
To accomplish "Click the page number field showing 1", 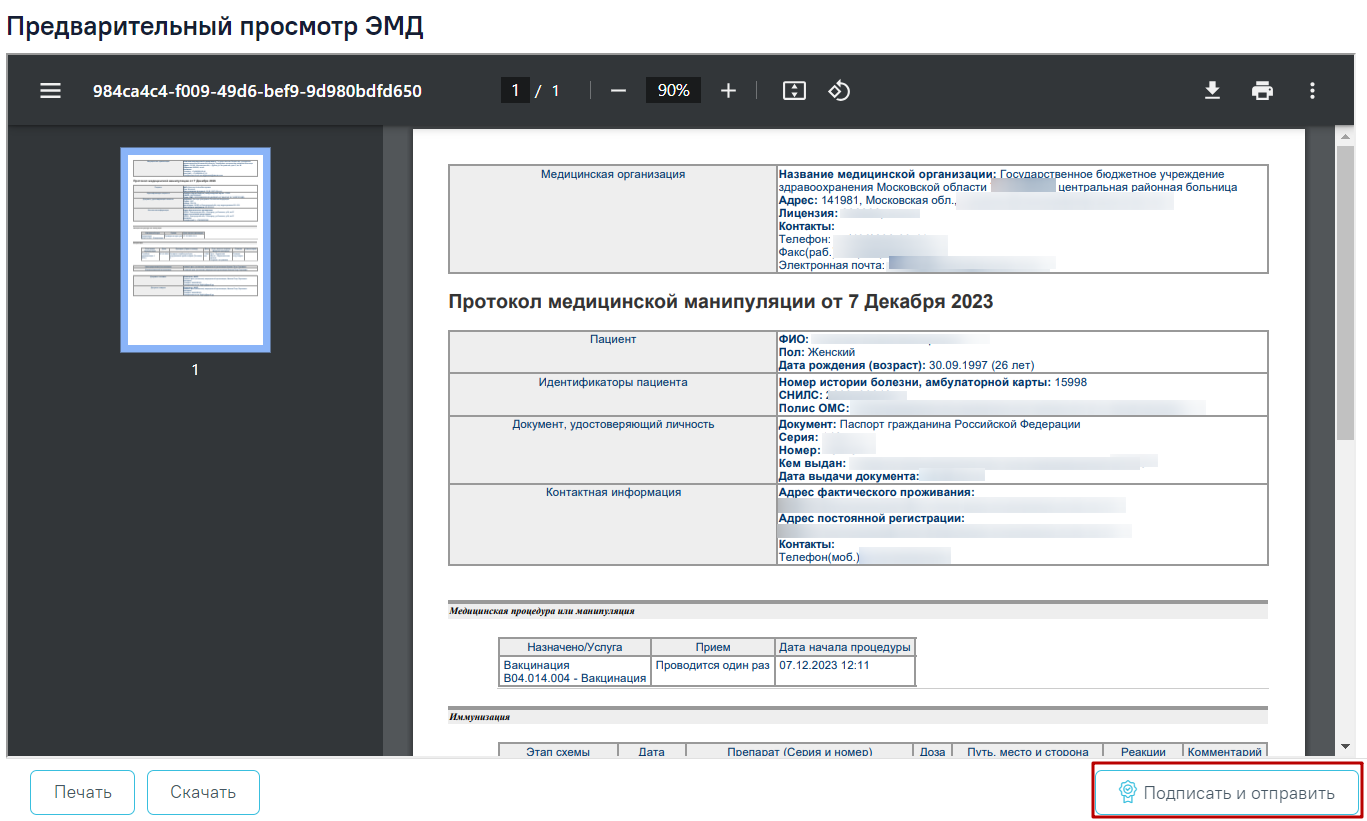I will 515,91.
